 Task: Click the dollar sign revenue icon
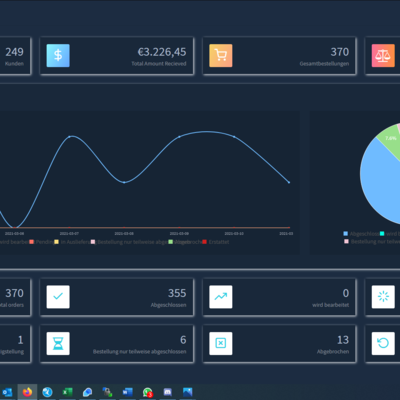click(x=58, y=55)
